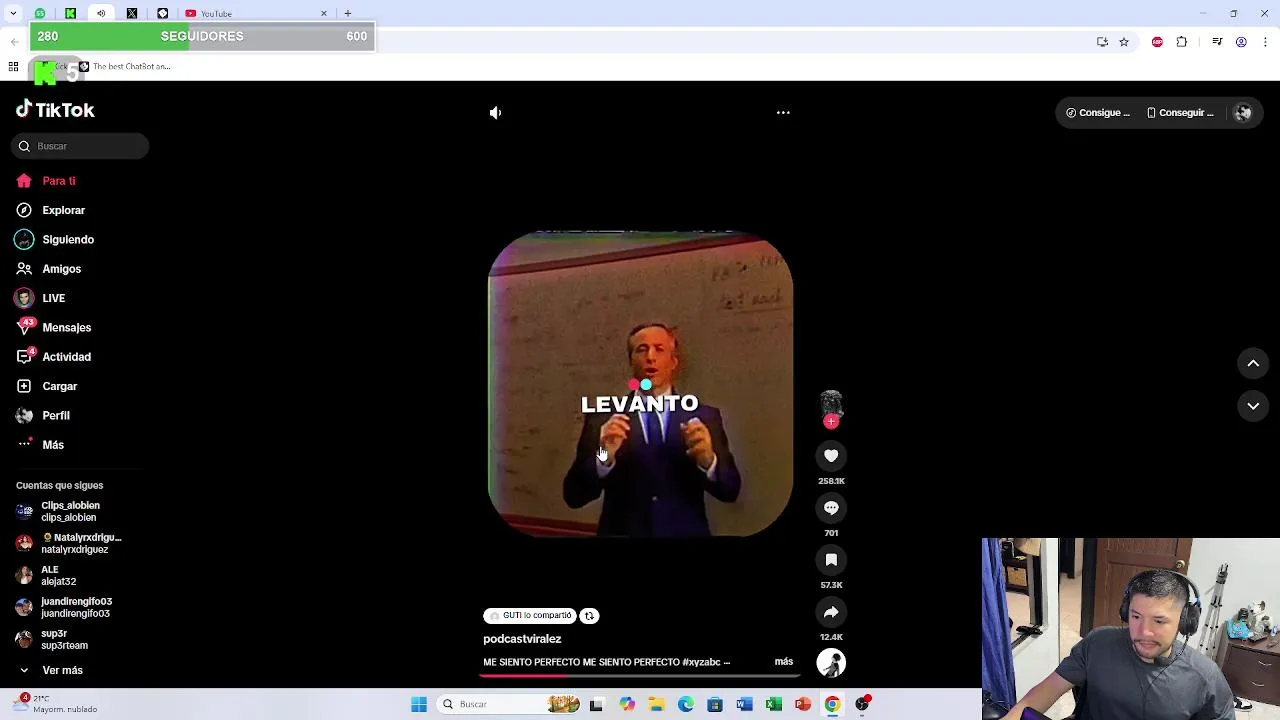
Task: Open Chrome three-dot menu
Action: pos(1266,42)
